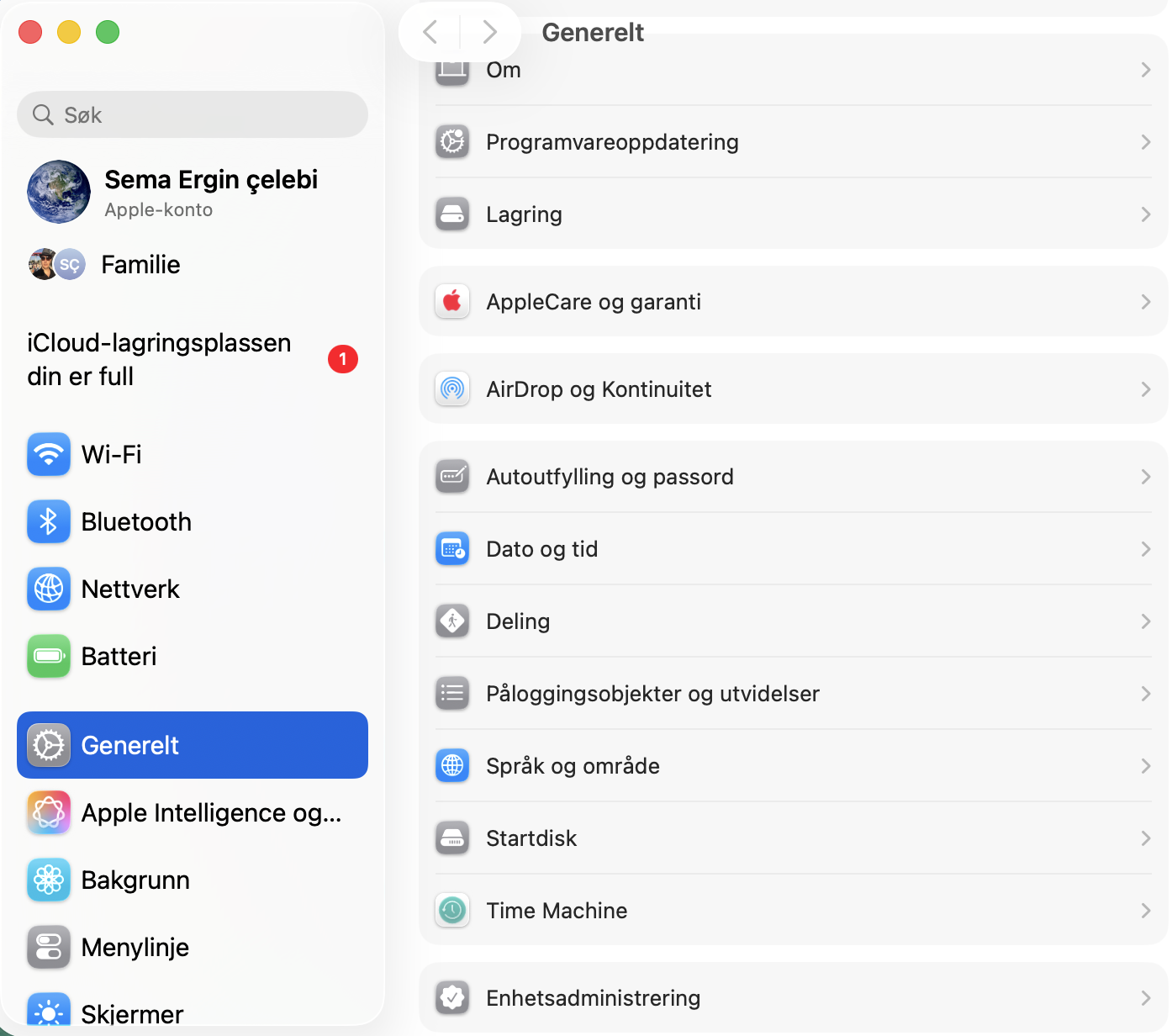The width and height of the screenshot is (1172, 1036).
Task: Open the Skjermer sun icon
Action: (49, 1012)
